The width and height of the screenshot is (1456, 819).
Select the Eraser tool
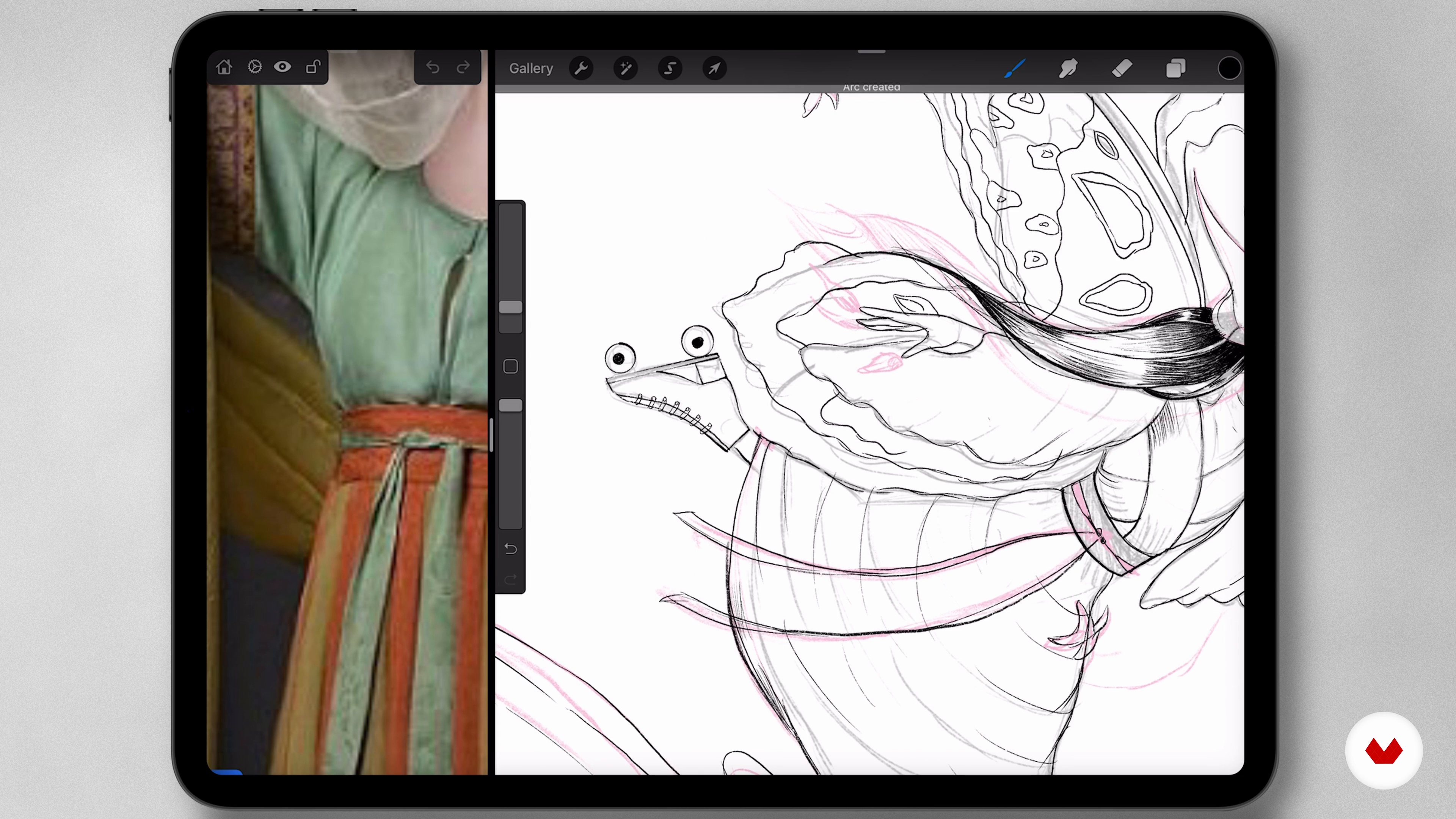[1122, 68]
